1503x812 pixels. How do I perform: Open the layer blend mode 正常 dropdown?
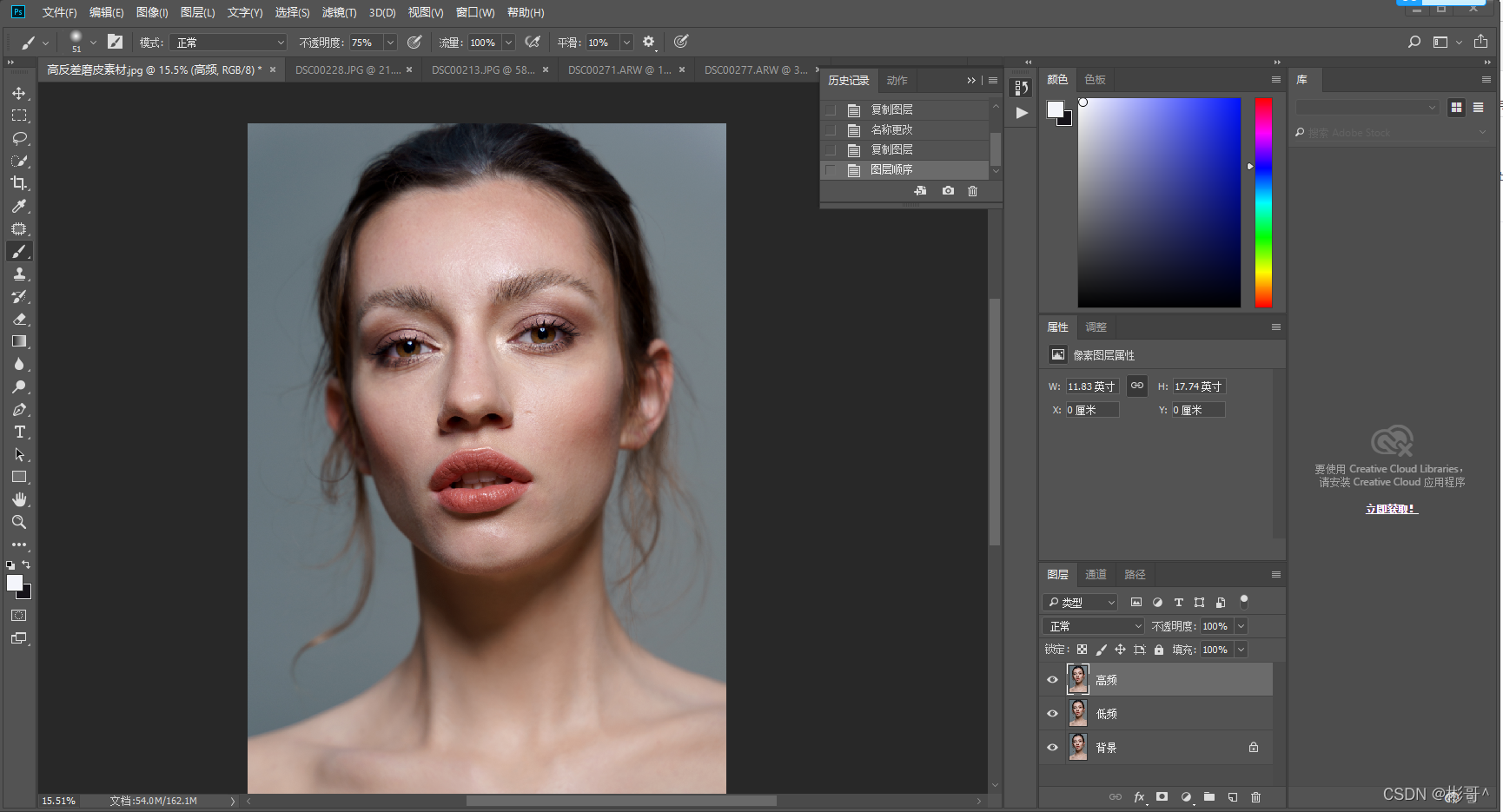(x=1095, y=626)
